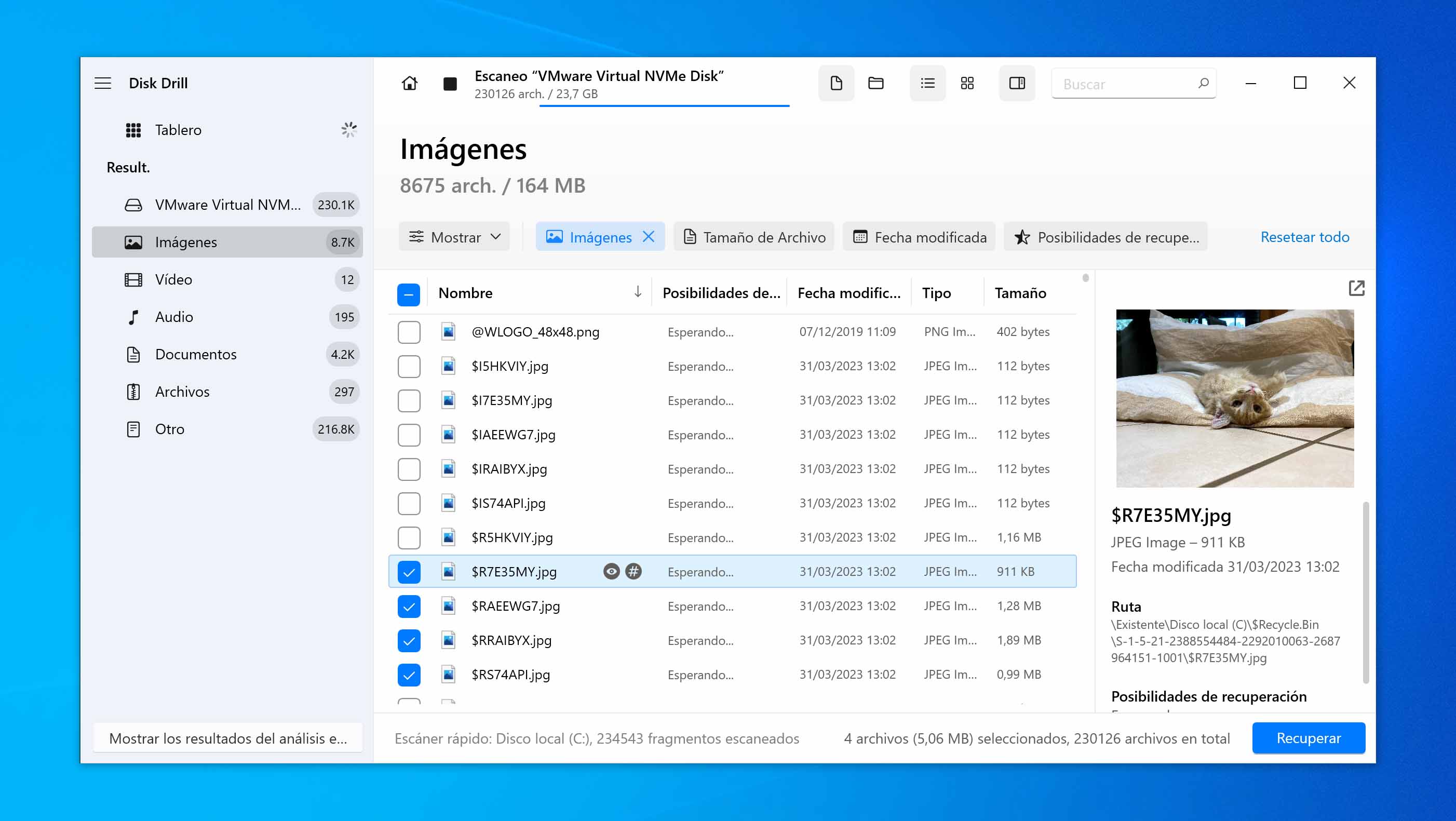Click Mostrar los resultados del análisis button
The height and width of the screenshot is (821, 1456).
[x=228, y=738]
